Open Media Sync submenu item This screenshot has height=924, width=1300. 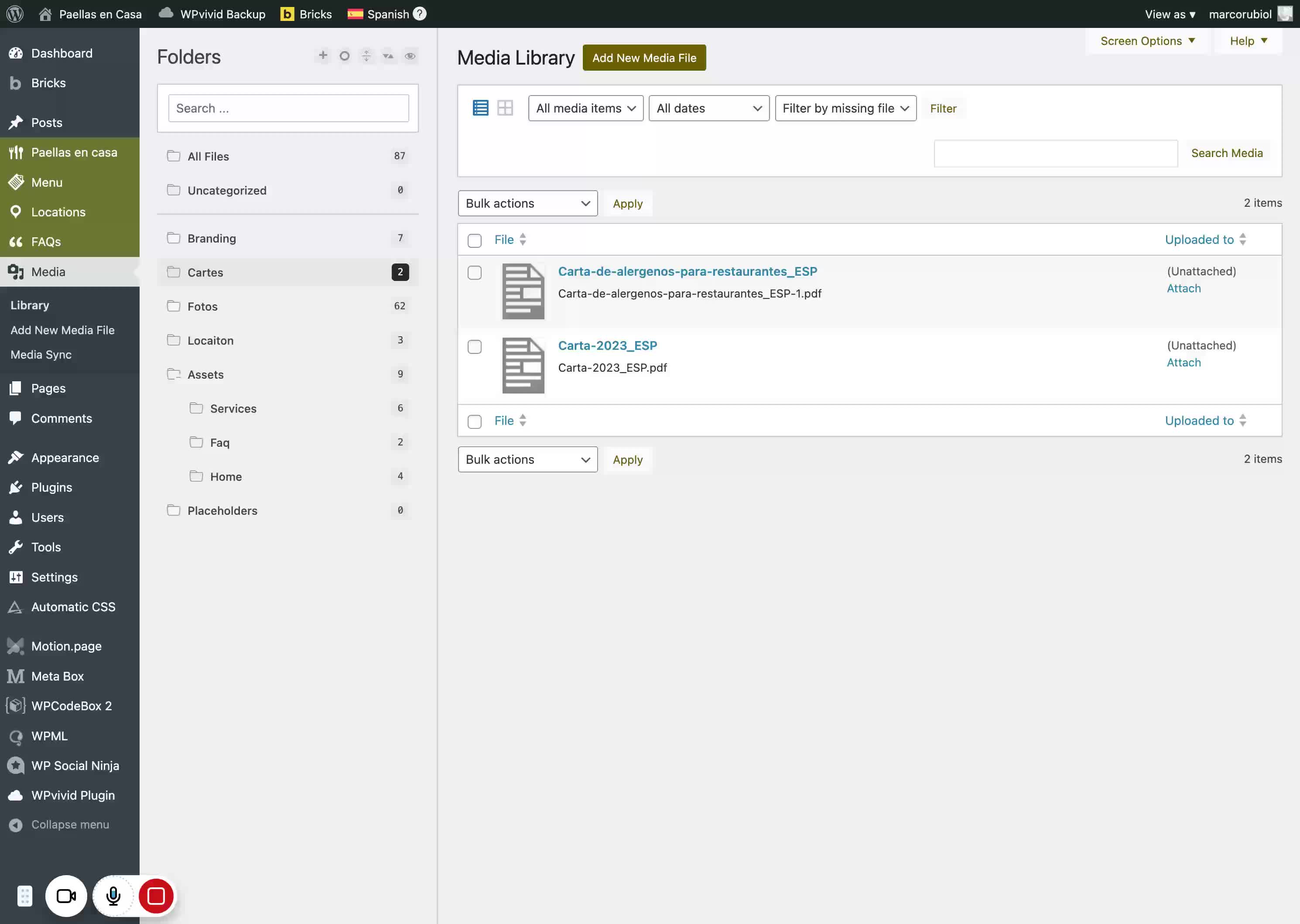pyautogui.click(x=41, y=355)
